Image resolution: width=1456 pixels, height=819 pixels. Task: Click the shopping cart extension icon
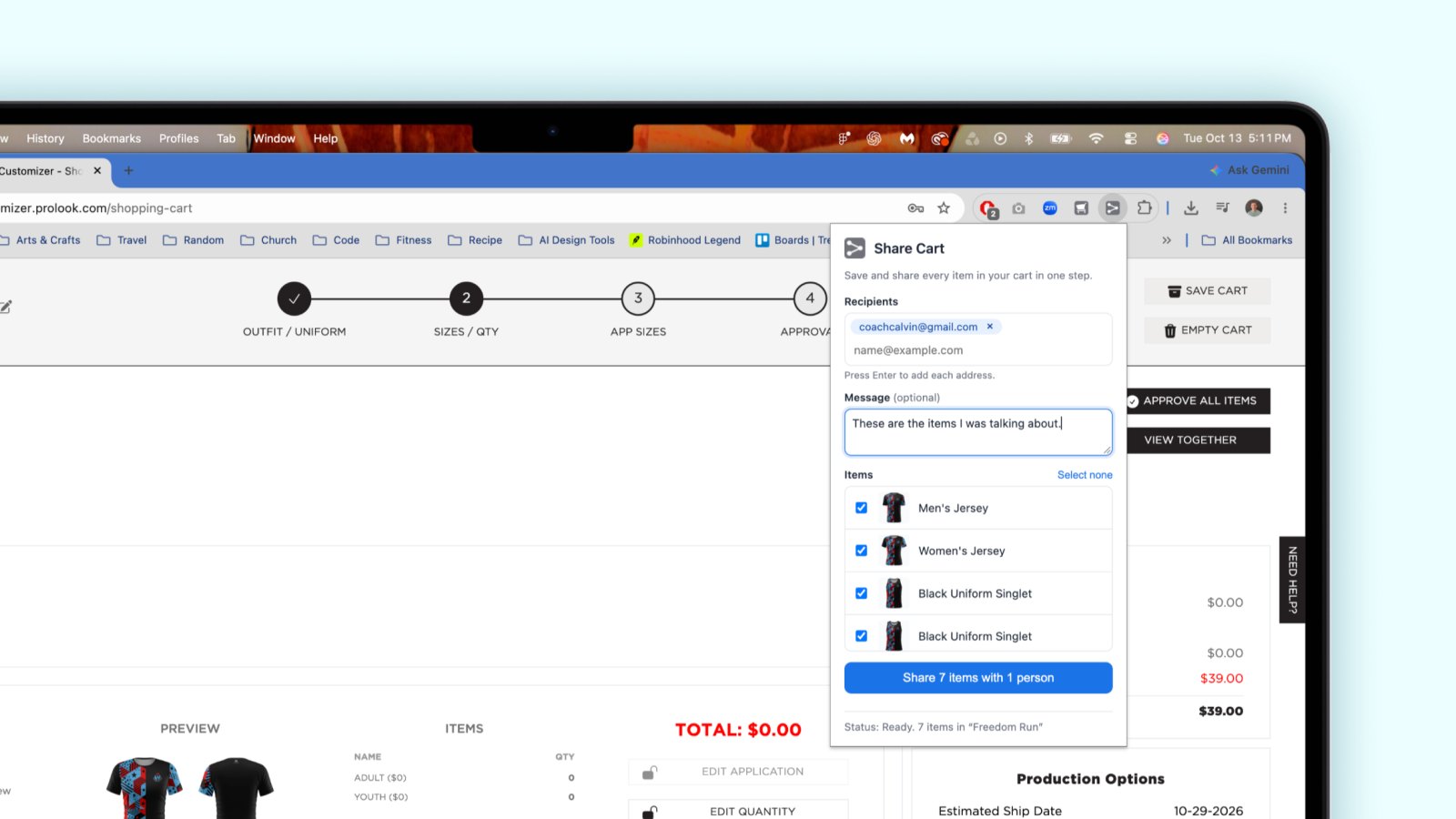tap(1081, 208)
